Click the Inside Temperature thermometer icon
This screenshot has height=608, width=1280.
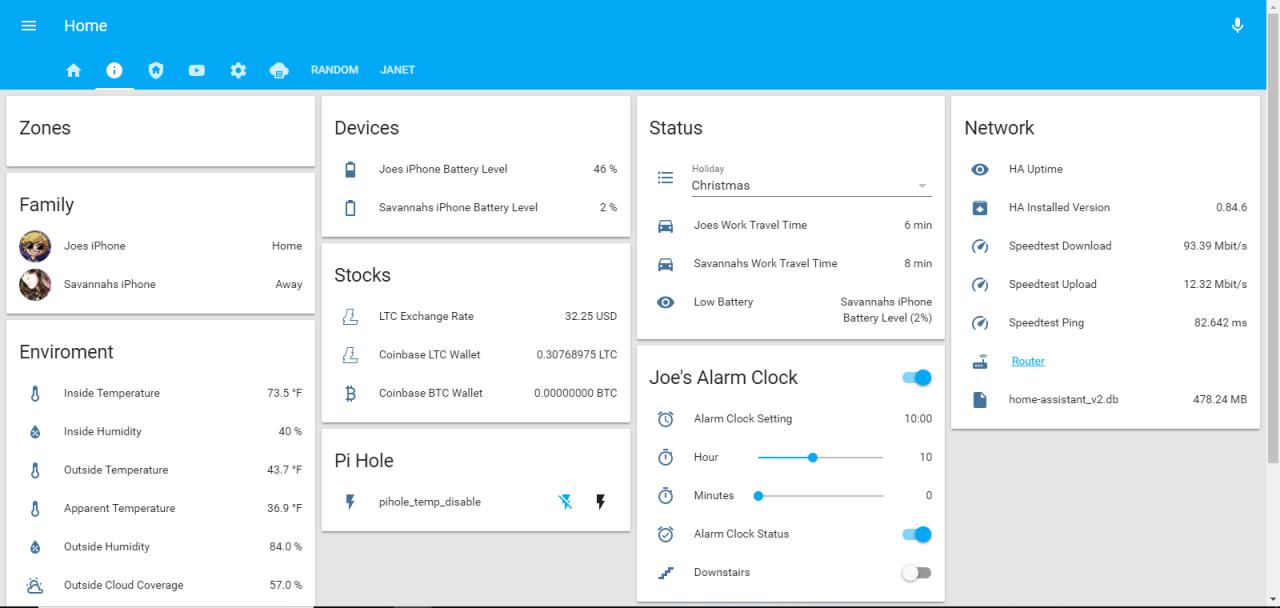point(35,393)
